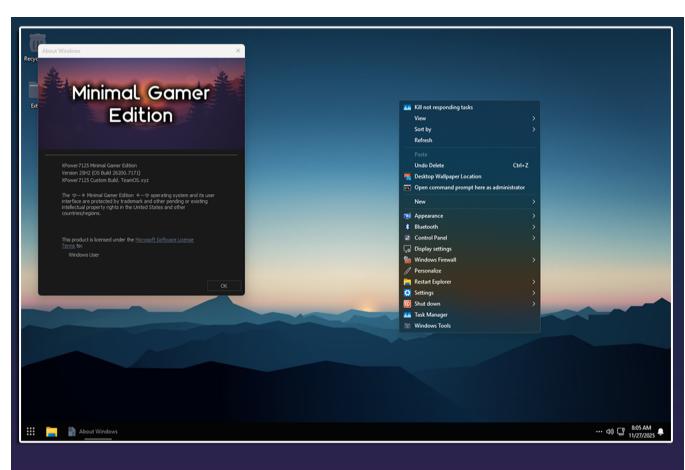Click the Personalize brush icon
The width and height of the screenshot is (685, 470).
coord(407,271)
